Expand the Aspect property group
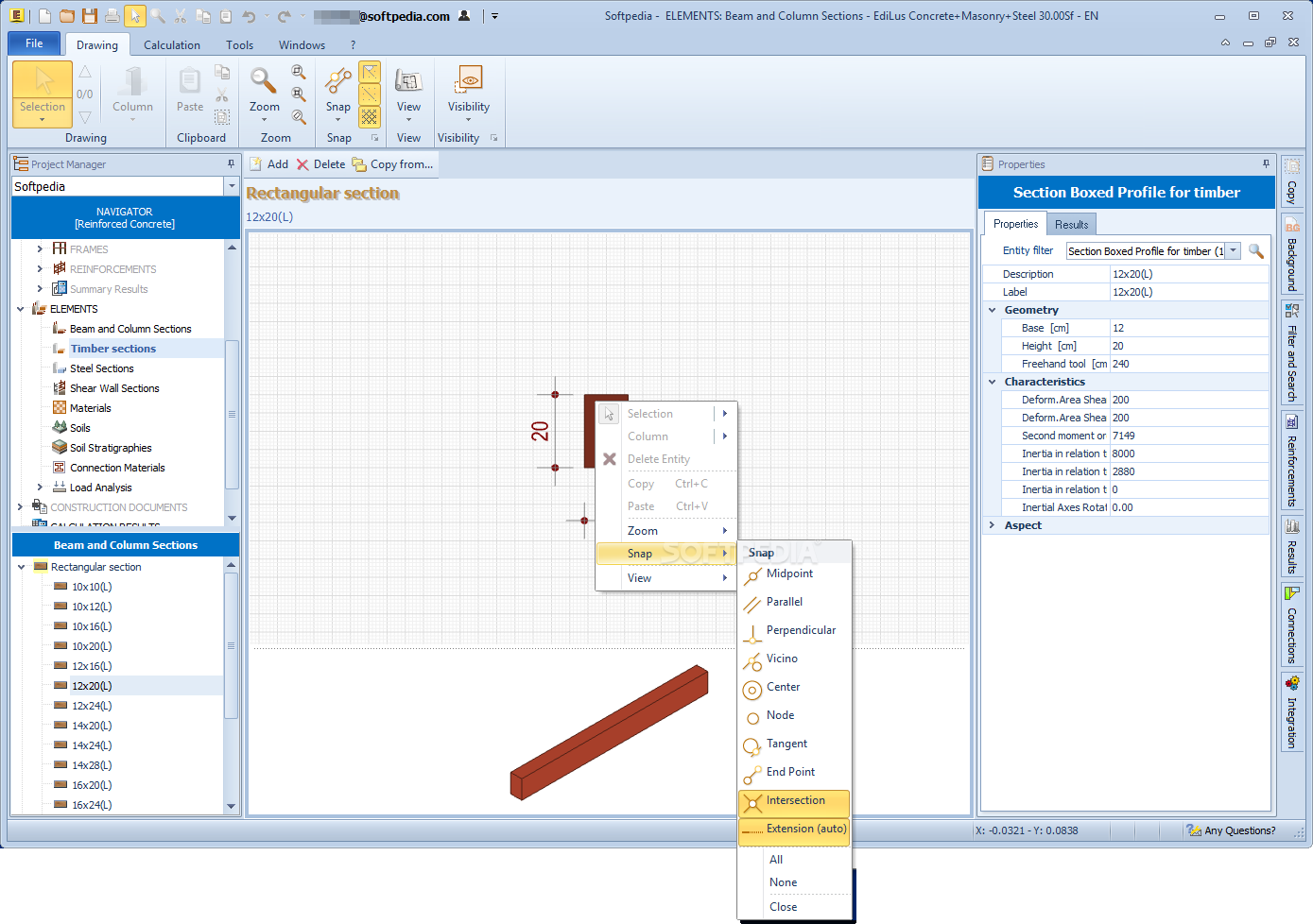 tap(992, 525)
